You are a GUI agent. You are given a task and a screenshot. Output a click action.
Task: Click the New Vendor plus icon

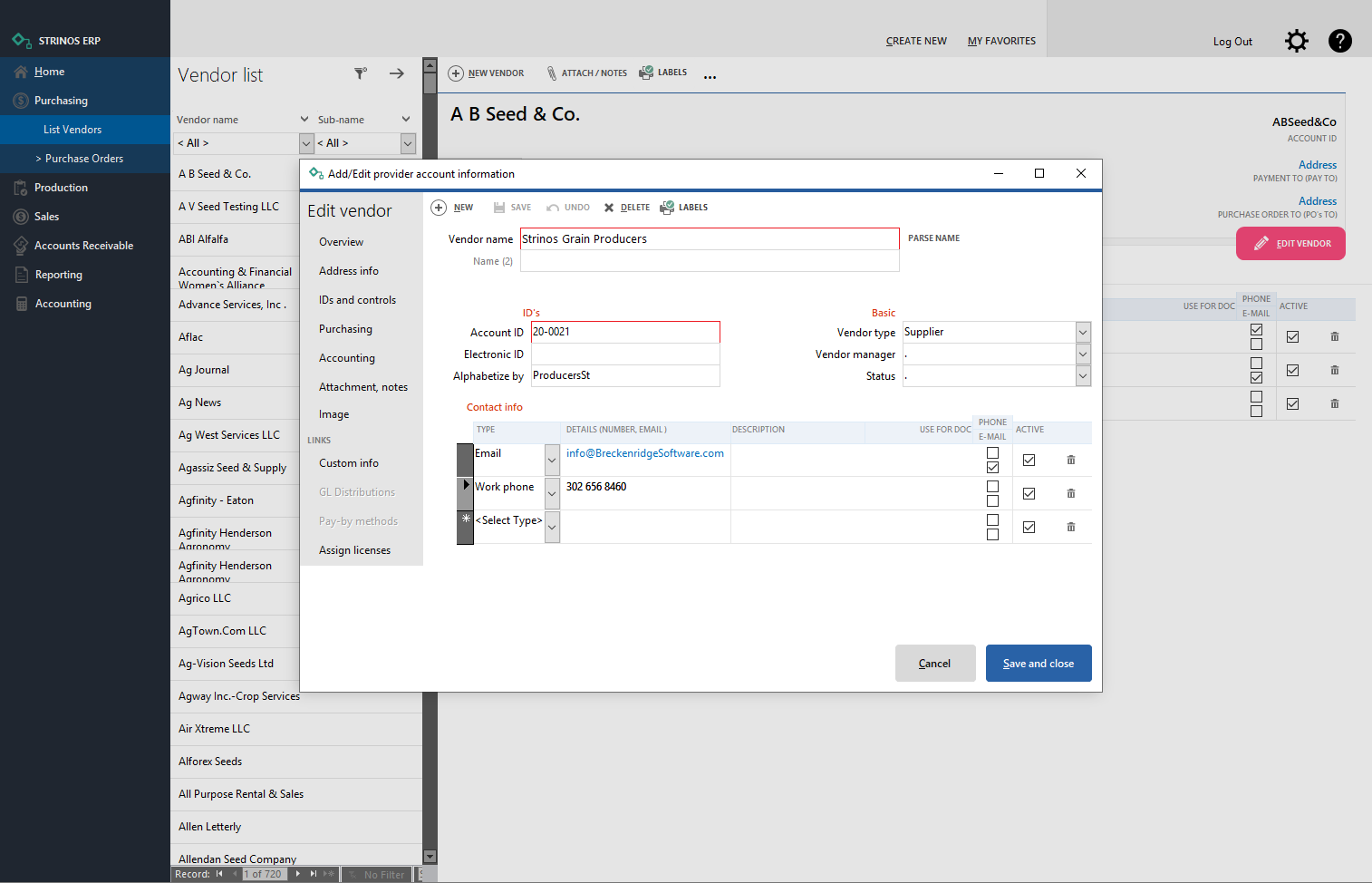coord(456,73)
